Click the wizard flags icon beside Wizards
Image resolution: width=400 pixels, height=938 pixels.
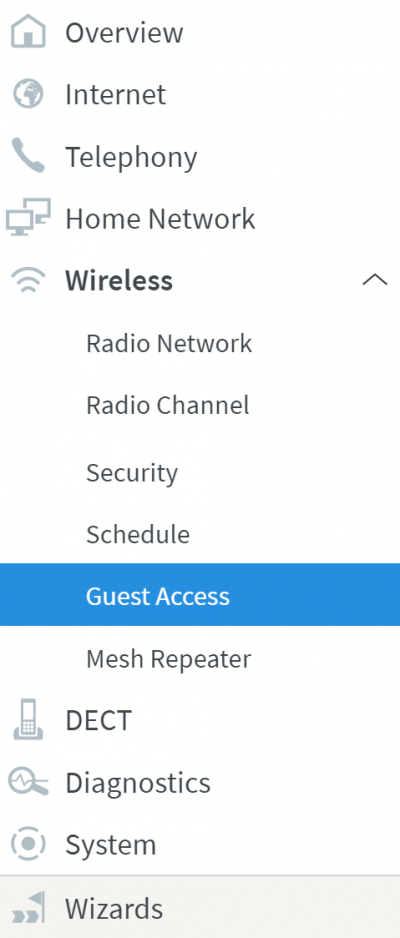(28, 908)
